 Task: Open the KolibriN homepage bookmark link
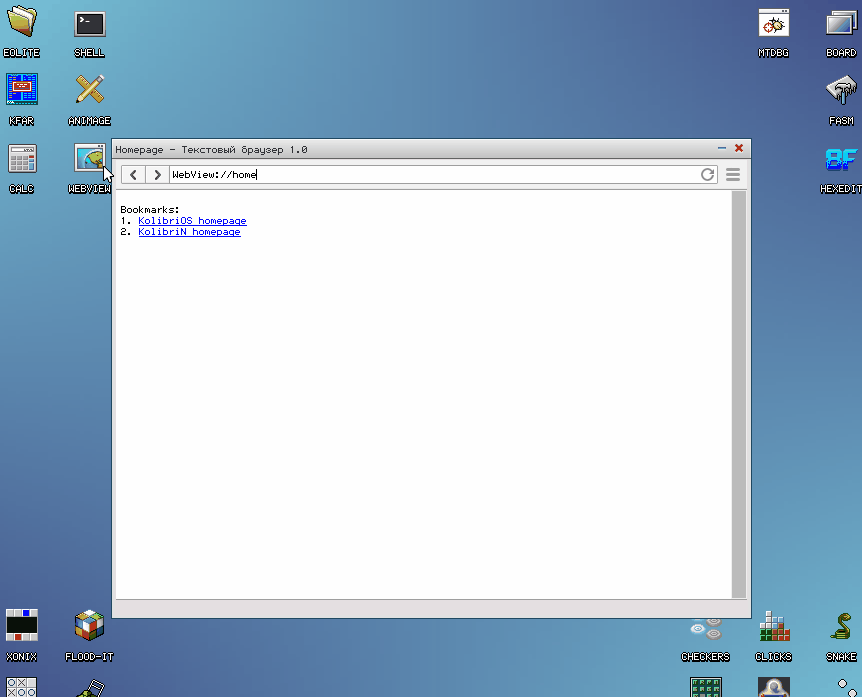click(x=189, y=232)
